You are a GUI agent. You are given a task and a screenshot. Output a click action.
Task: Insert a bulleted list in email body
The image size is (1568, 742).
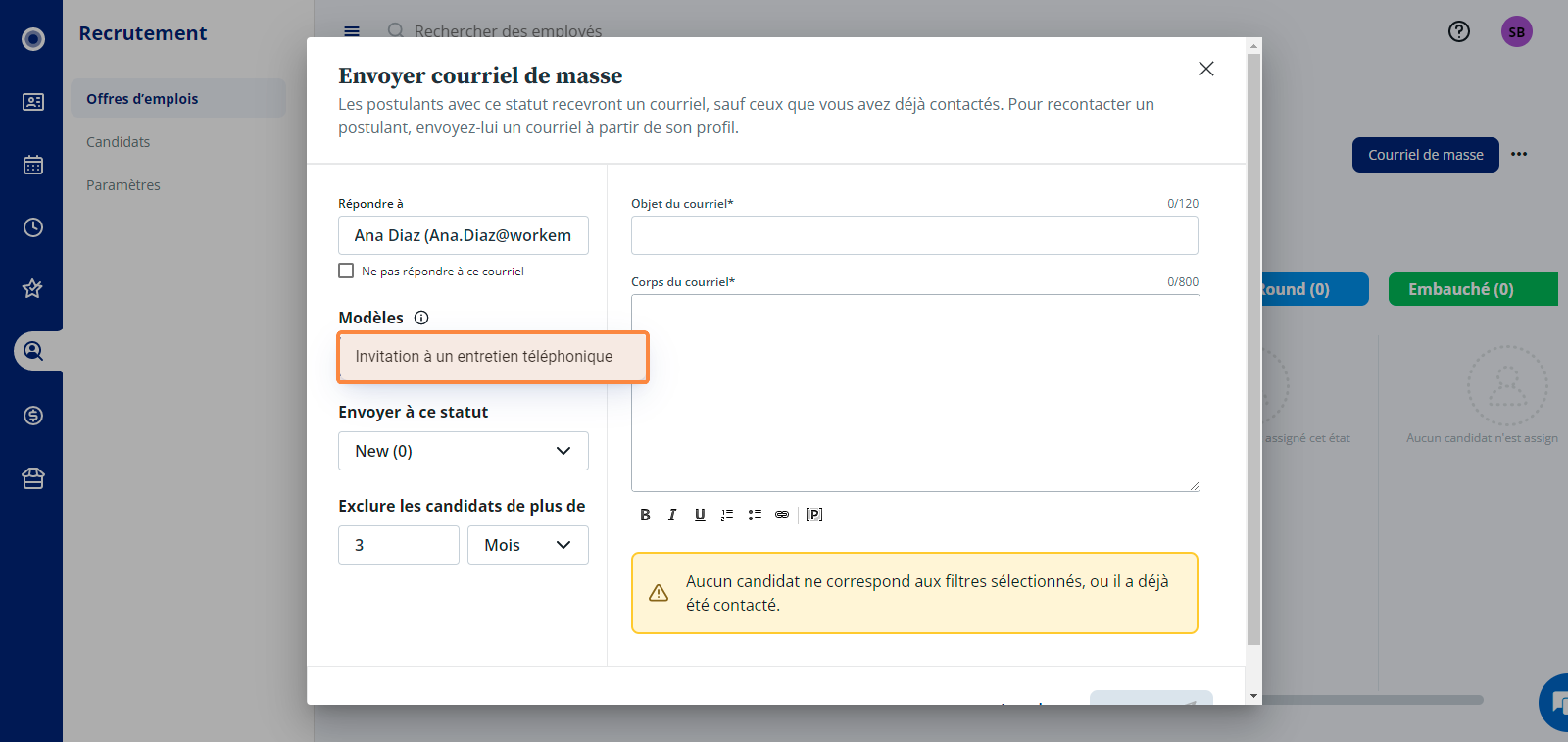[755, 515]
